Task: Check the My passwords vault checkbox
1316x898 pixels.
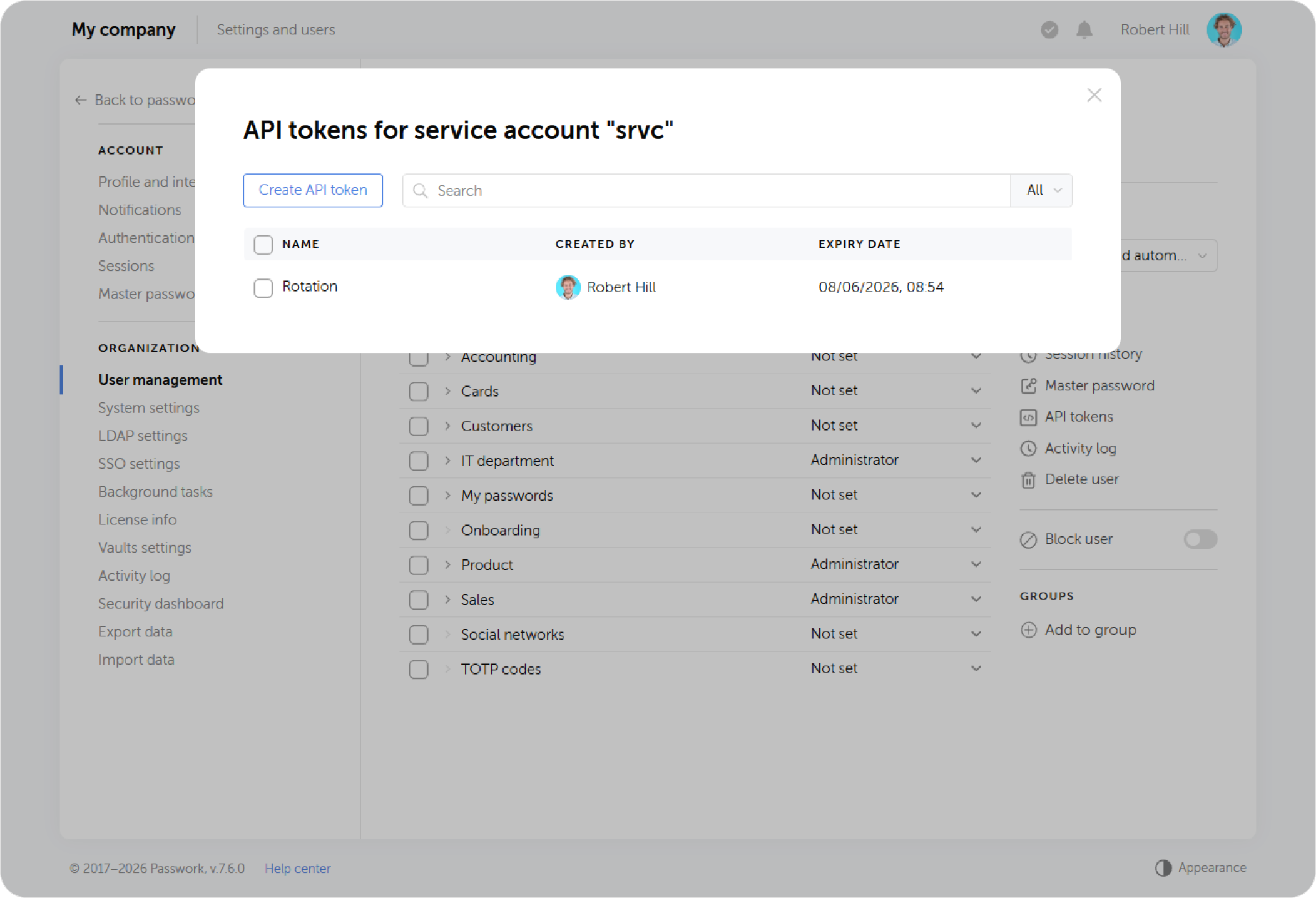Action: [x=419, y=496]
